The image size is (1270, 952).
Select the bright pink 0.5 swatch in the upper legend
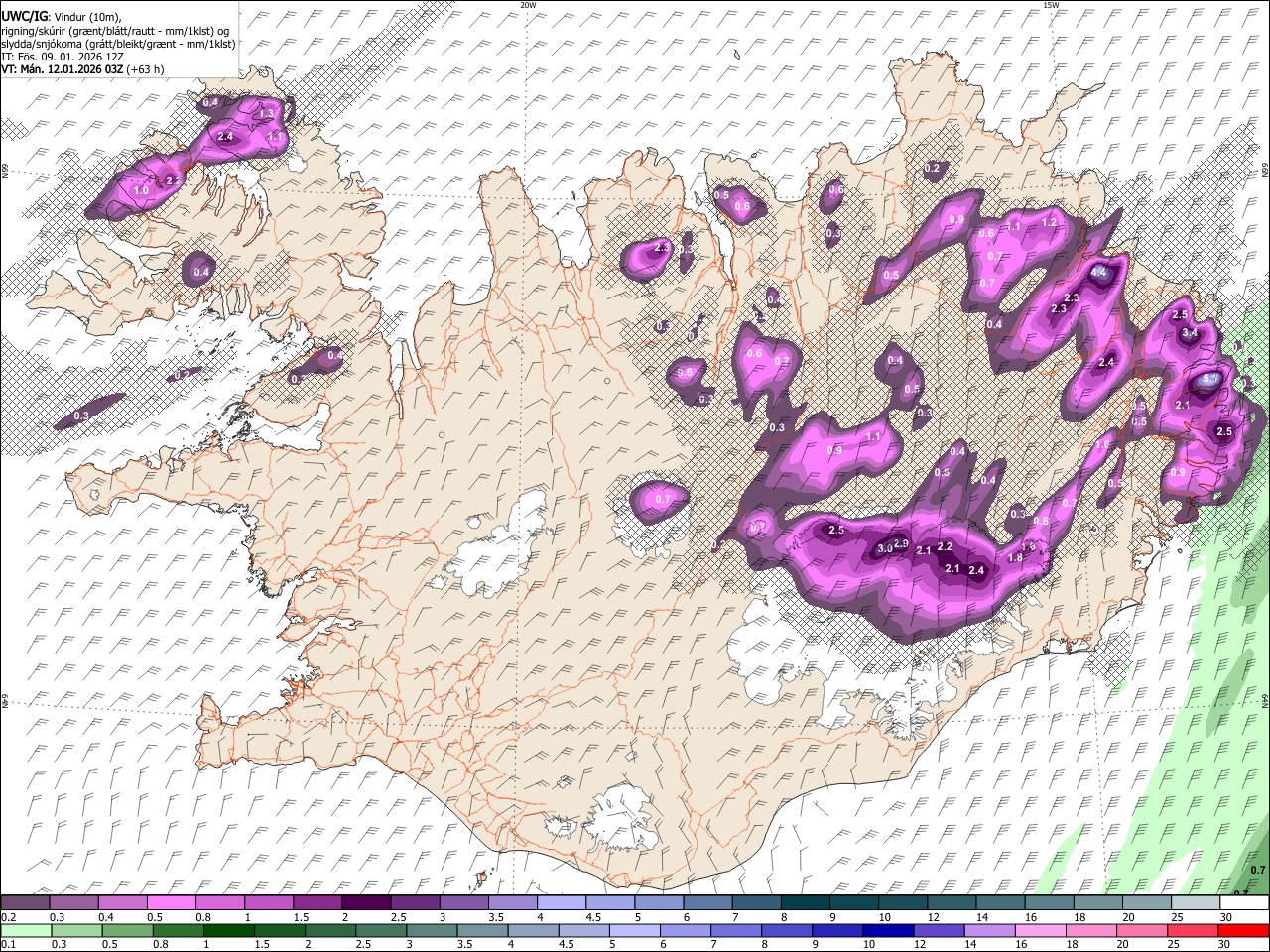click(x=171, y=903)
